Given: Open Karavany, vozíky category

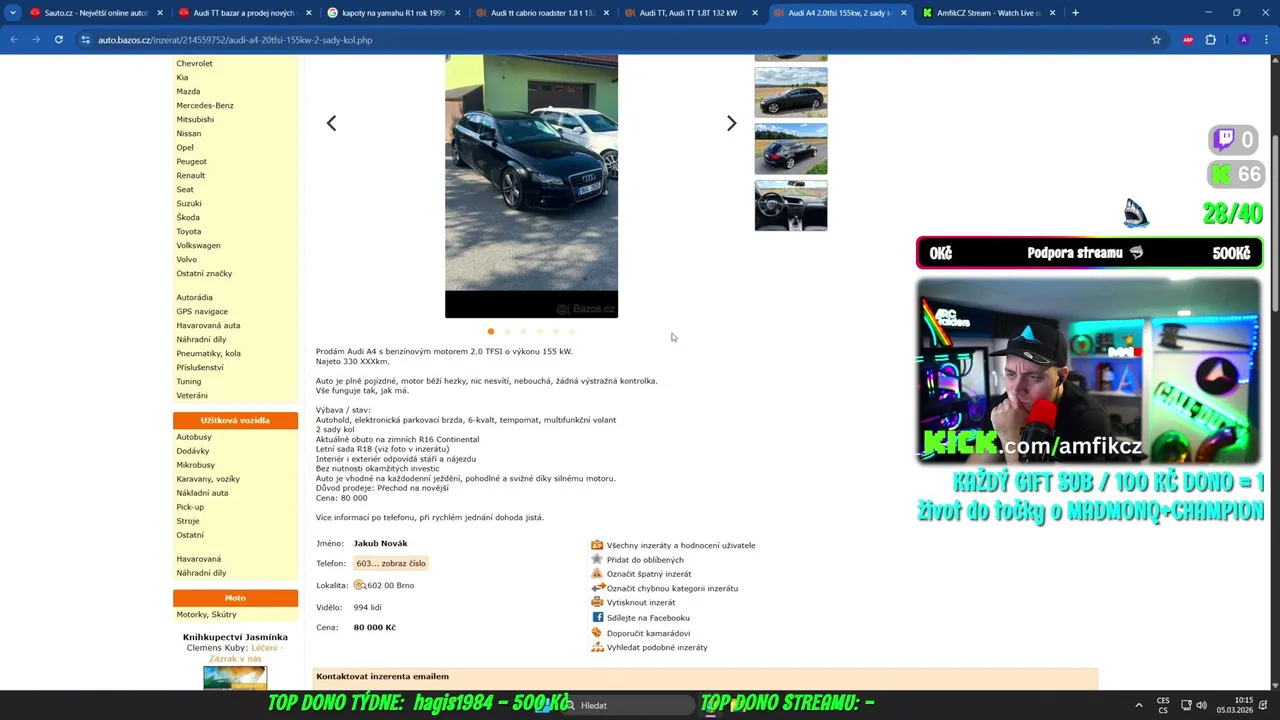Looking at the screenshot, I should pos(208,479).
